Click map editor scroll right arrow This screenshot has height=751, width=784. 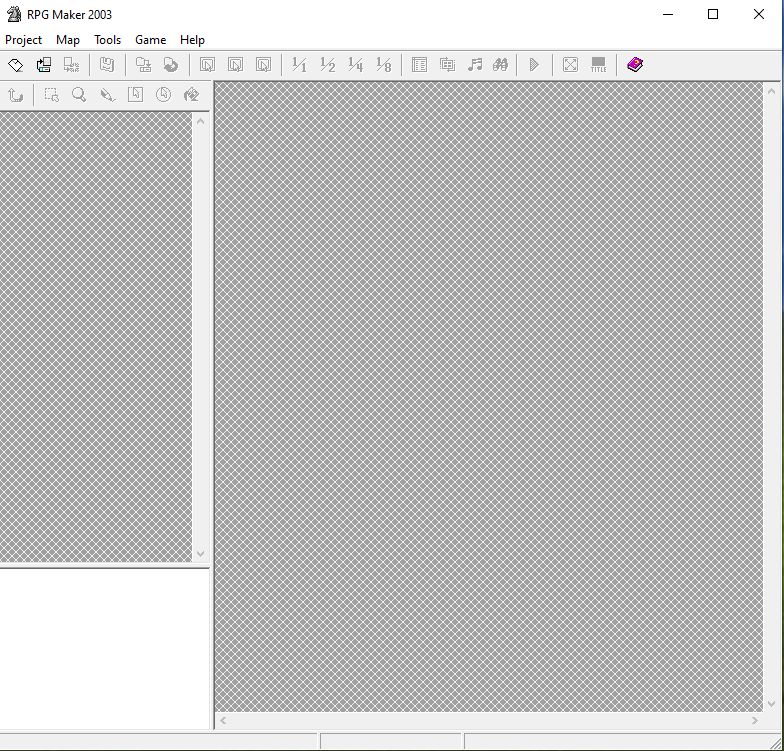click(x=755, y=720)
